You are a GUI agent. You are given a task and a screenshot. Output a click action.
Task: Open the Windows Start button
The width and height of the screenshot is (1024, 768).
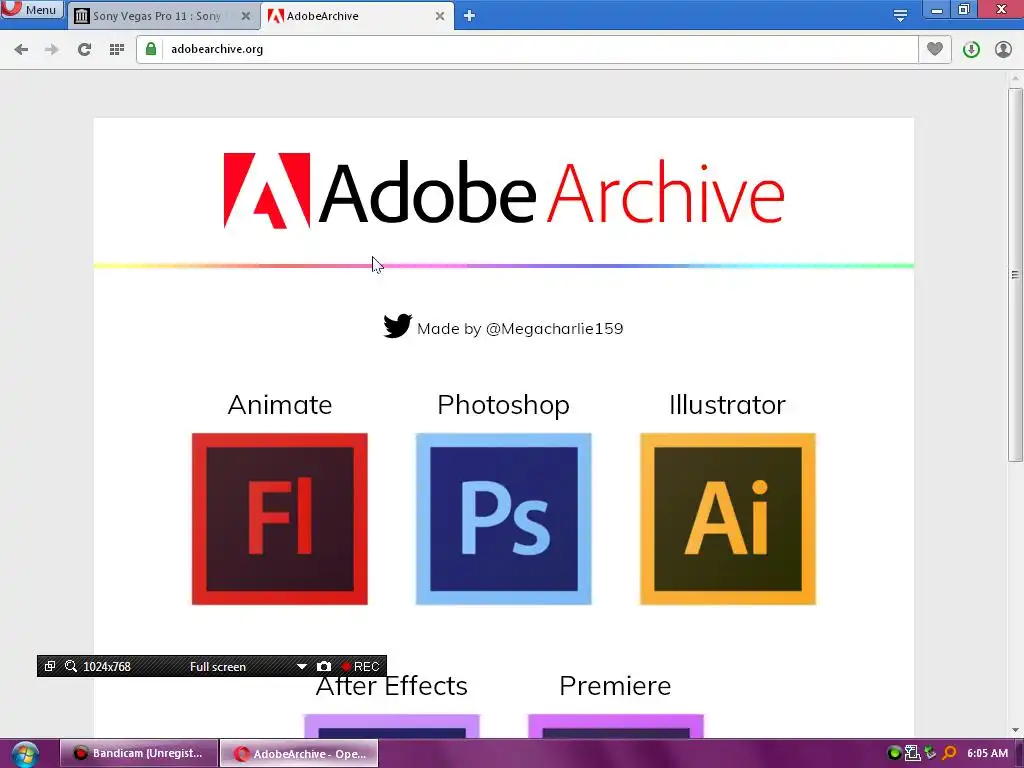24,754
